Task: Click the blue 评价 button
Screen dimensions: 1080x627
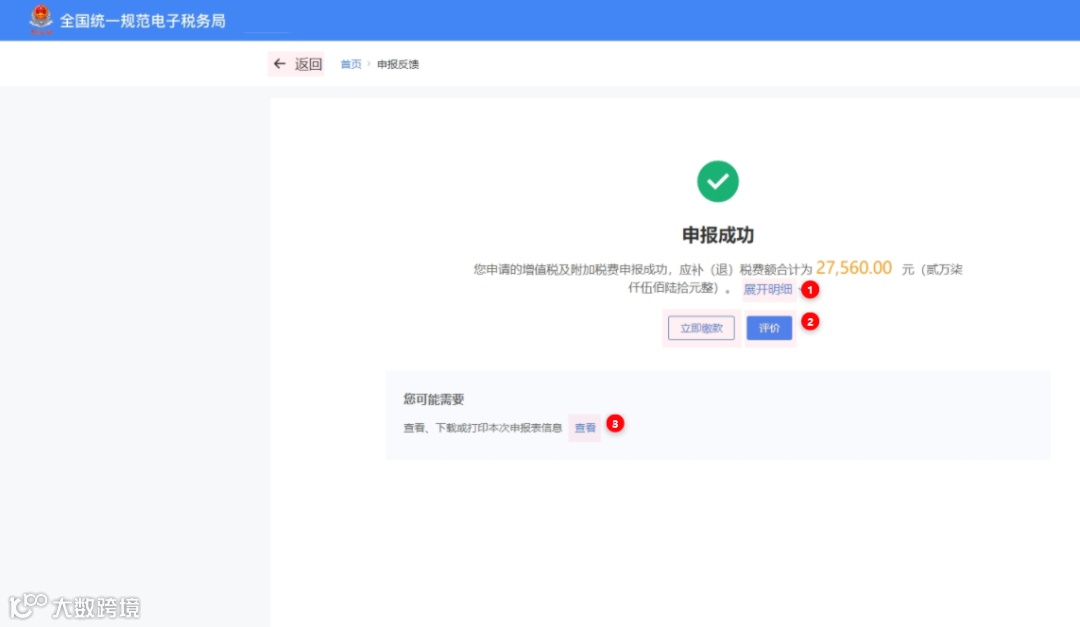Action: pyautogui.click(x=769, y=328)
